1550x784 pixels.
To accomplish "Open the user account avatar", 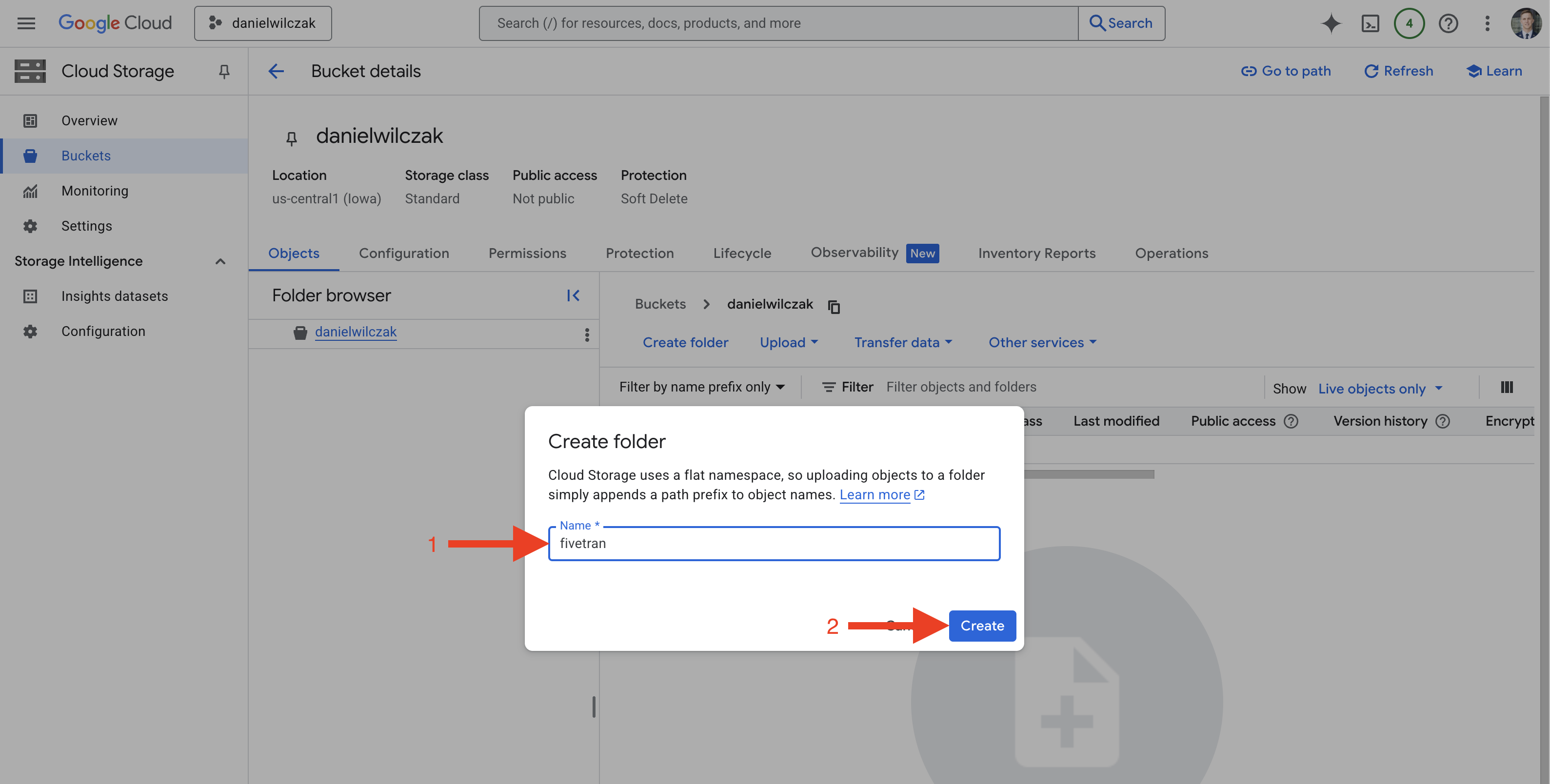I will (x=1526, y=23).
